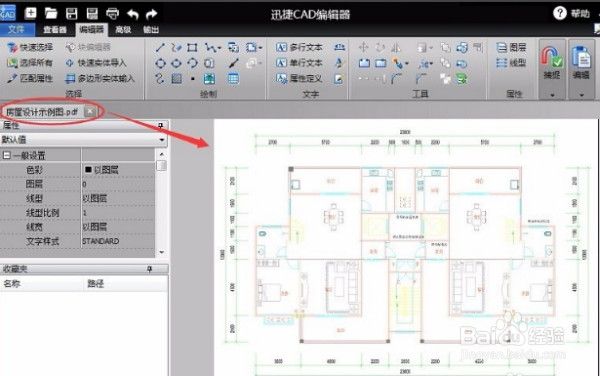Click Match Properties (匹配属性)
Viewport: 600px width, 376px height.
30,78
